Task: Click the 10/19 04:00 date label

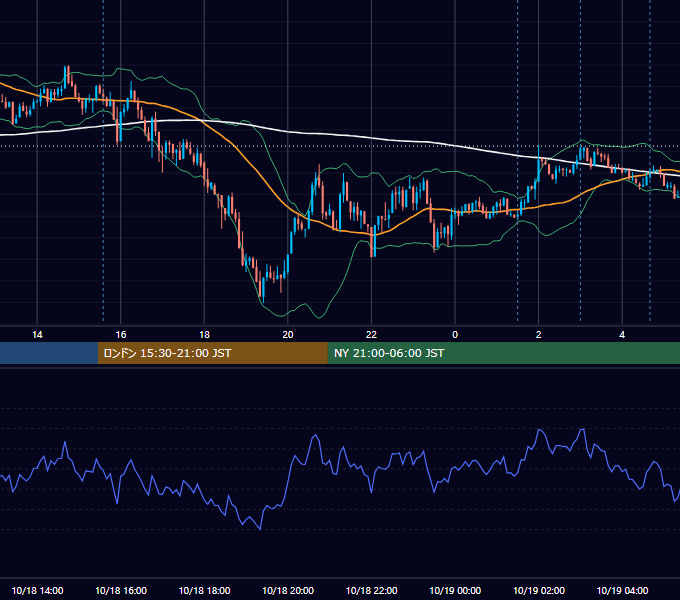Action: click(622, 590)
